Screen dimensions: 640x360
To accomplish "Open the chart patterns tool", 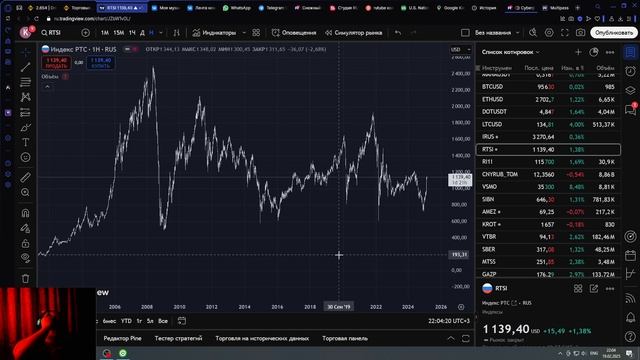I will point(25,97).
